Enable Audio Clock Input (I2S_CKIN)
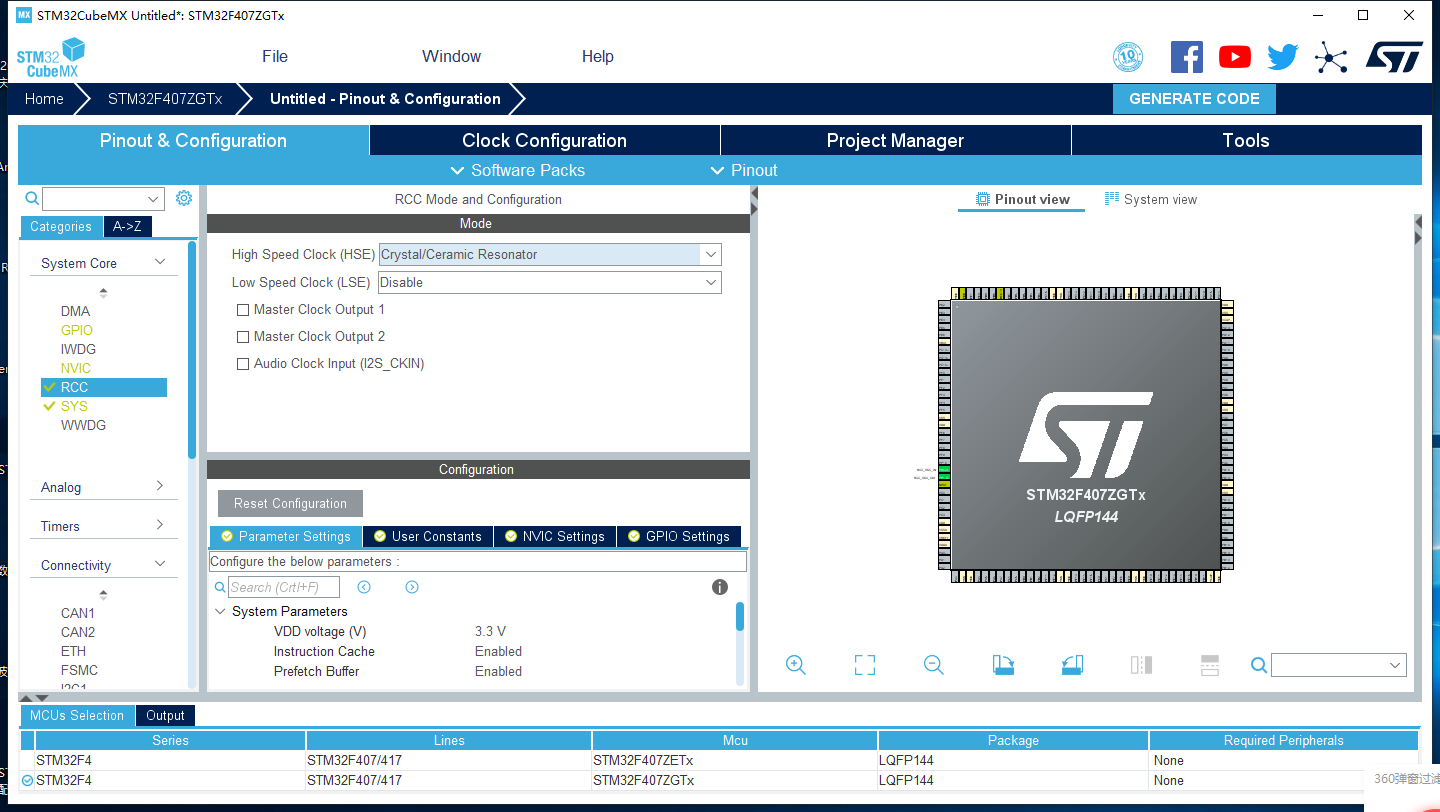The image size is (1440, 812). tap(242, 363)
